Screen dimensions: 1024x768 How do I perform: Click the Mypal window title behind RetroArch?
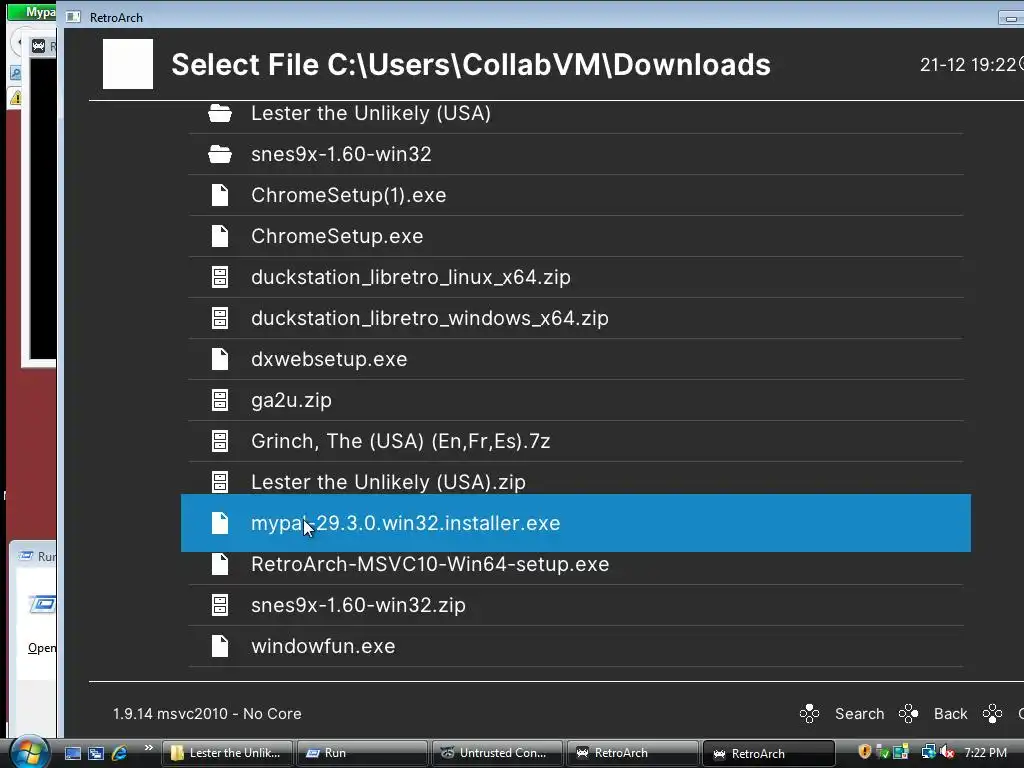pyautogui.click(x=40, y=12)
